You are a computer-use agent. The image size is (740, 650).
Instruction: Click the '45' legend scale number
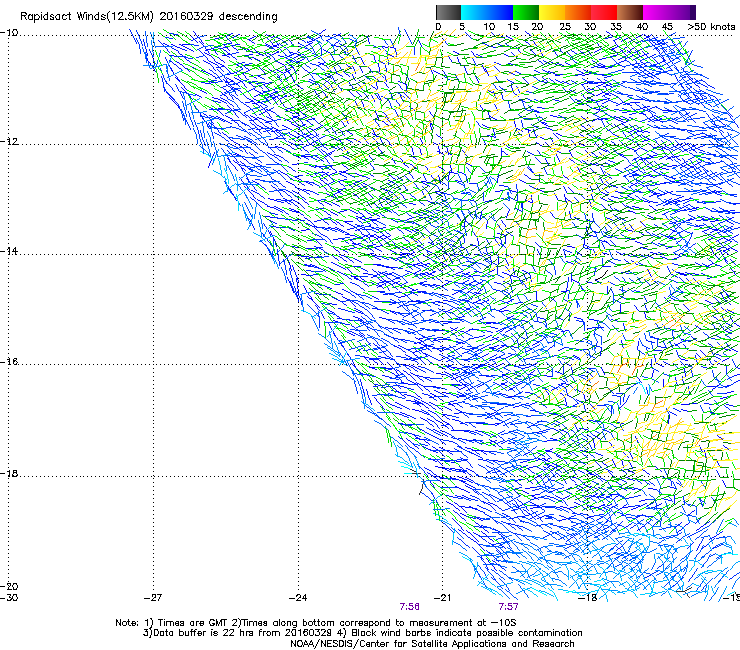pos(667,27)
